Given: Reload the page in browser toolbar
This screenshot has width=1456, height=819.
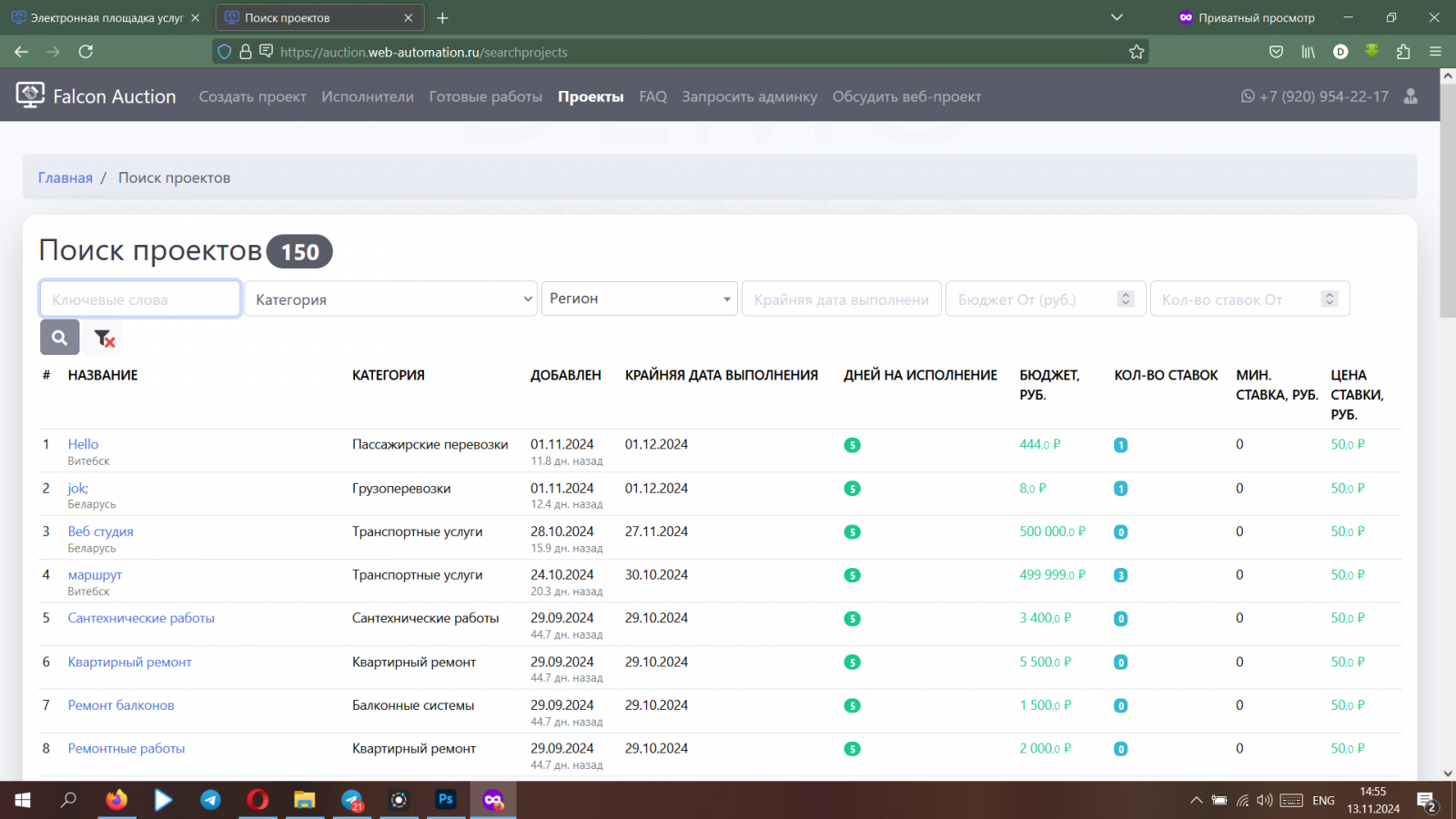Looking at the screenshot, I should point(86,52).
